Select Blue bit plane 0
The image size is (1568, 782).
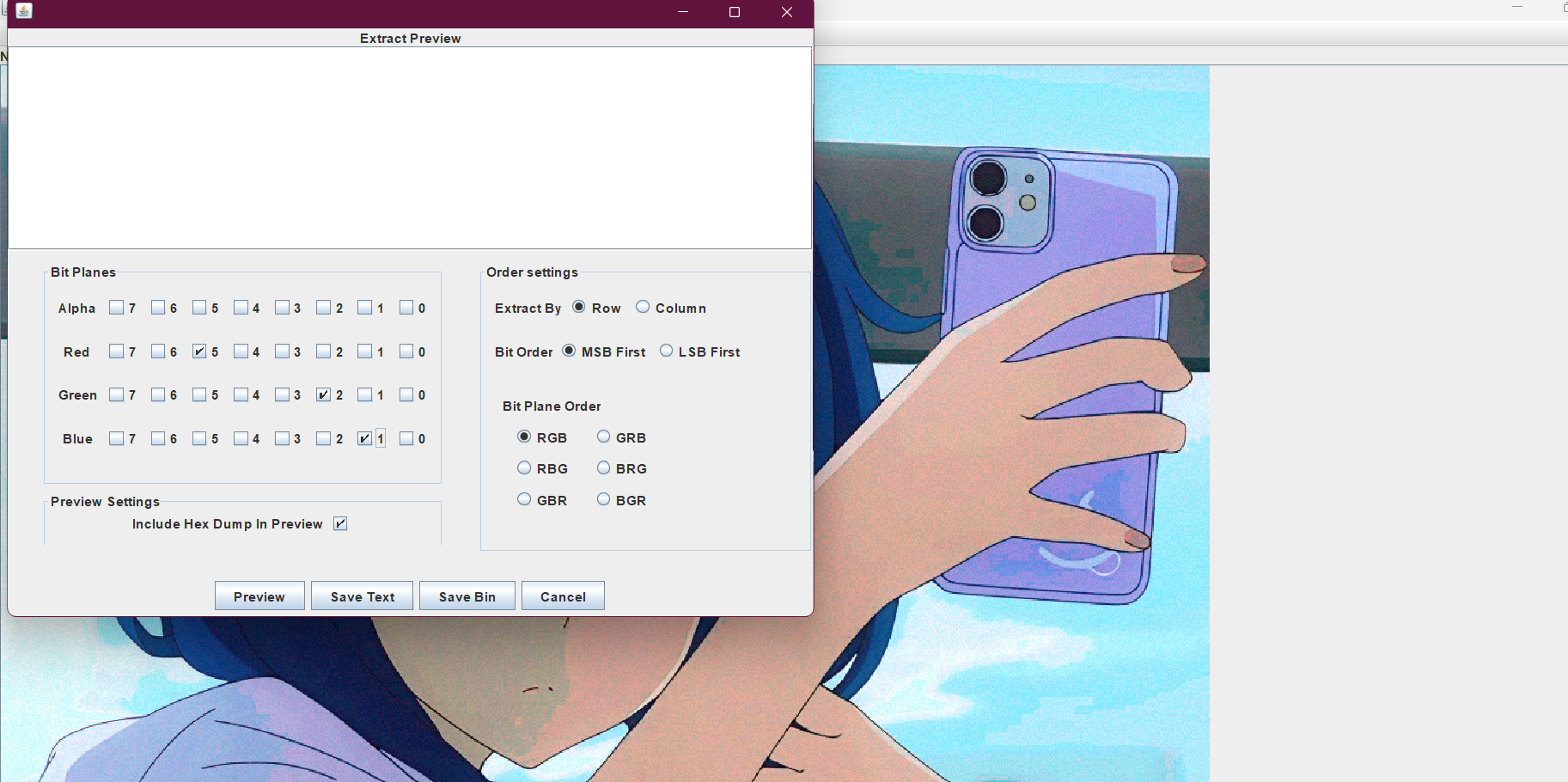[406, 438]
